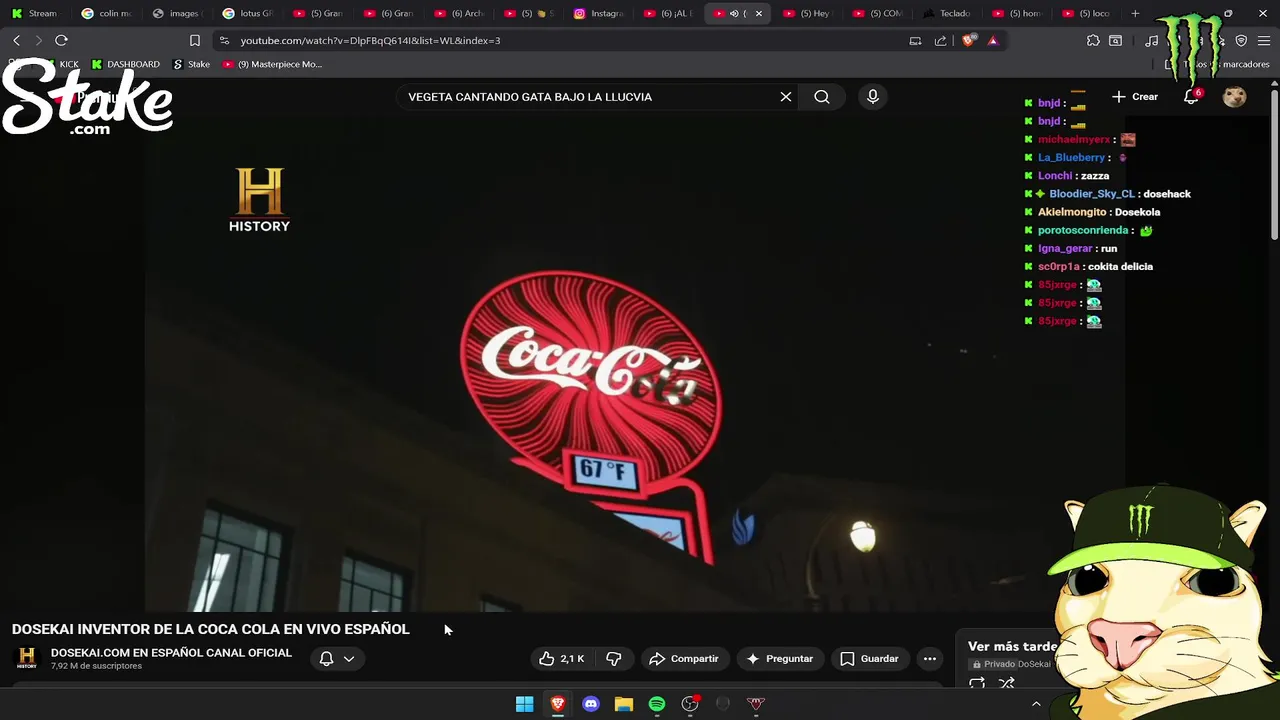Open the share icon in the address bar
The height and width of the screenshot is (720, 1280).
click(x=940, y=41)
